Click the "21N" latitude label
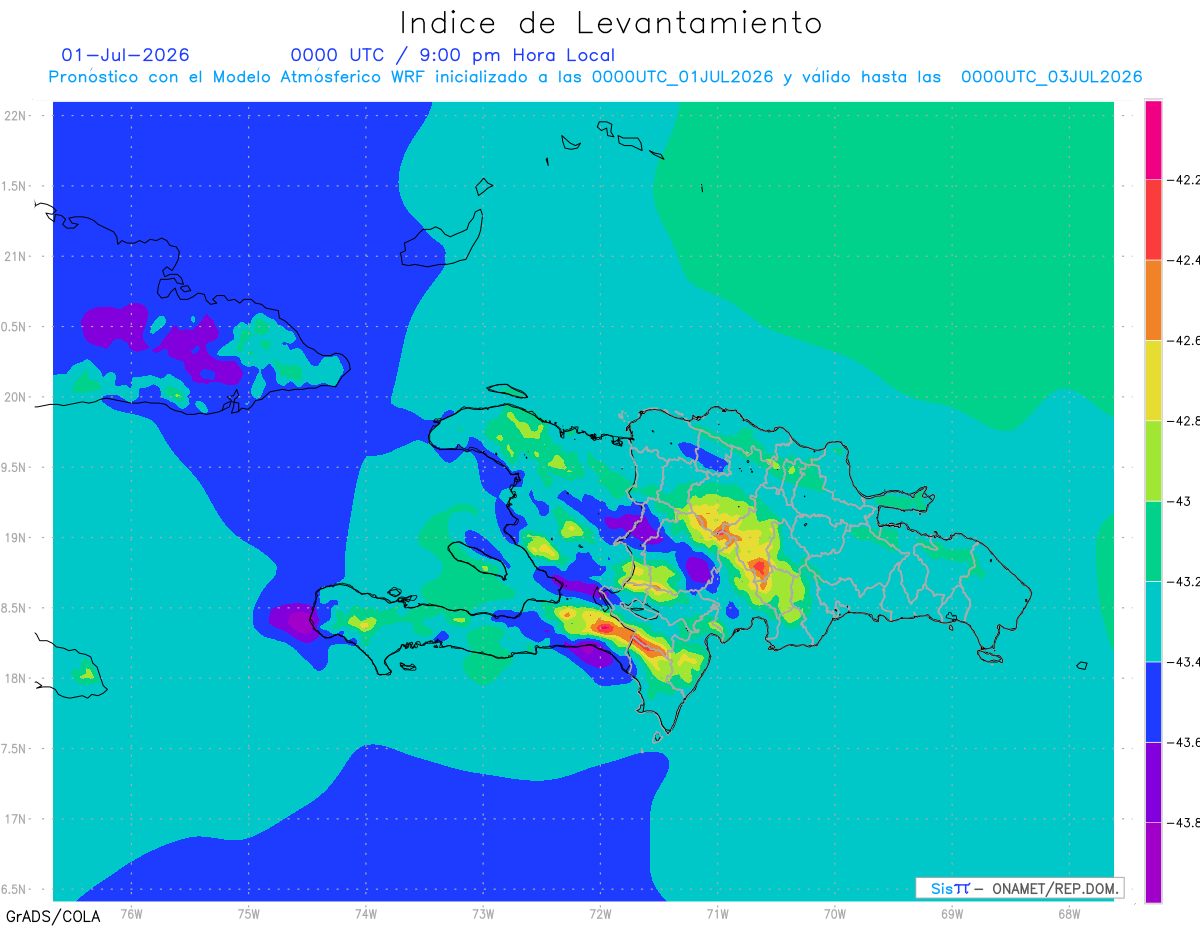Screen dimensions: 1200x927 tap(16, 257)
